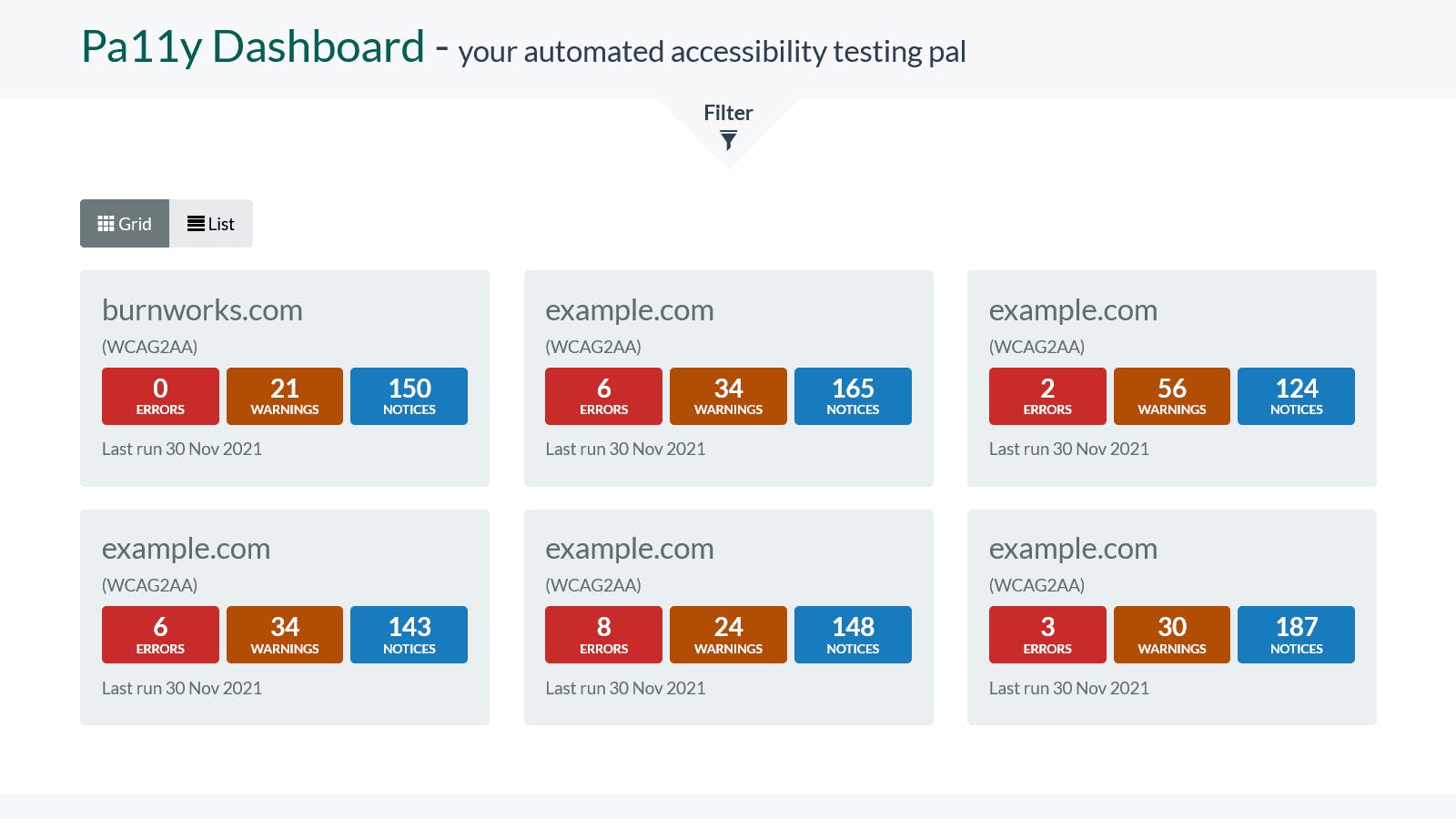Expand the Filter panel label
The height and width of the screenshot is (819, 1456).
(x=728, y=113)
